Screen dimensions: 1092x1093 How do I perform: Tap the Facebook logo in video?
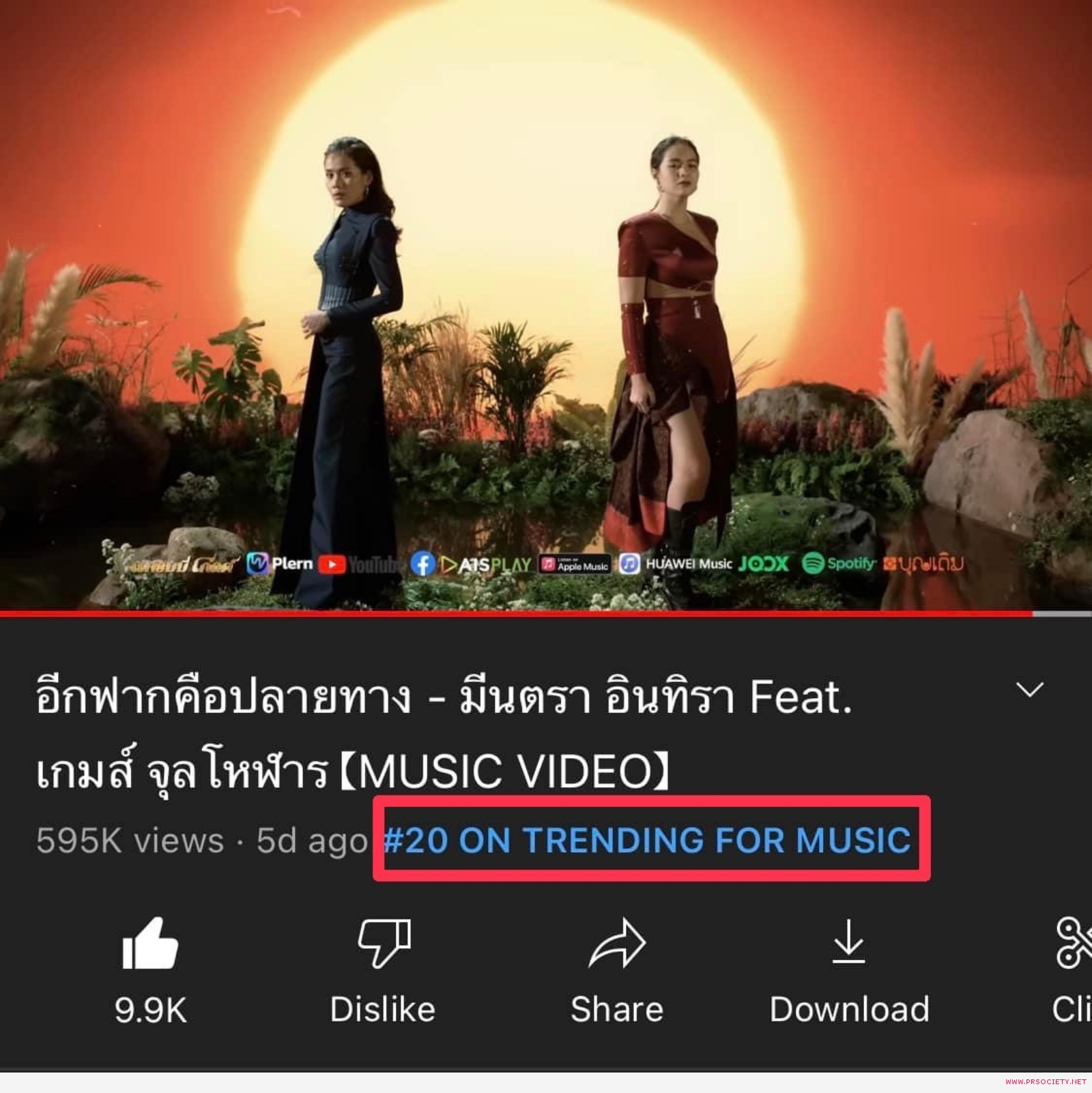422,564
